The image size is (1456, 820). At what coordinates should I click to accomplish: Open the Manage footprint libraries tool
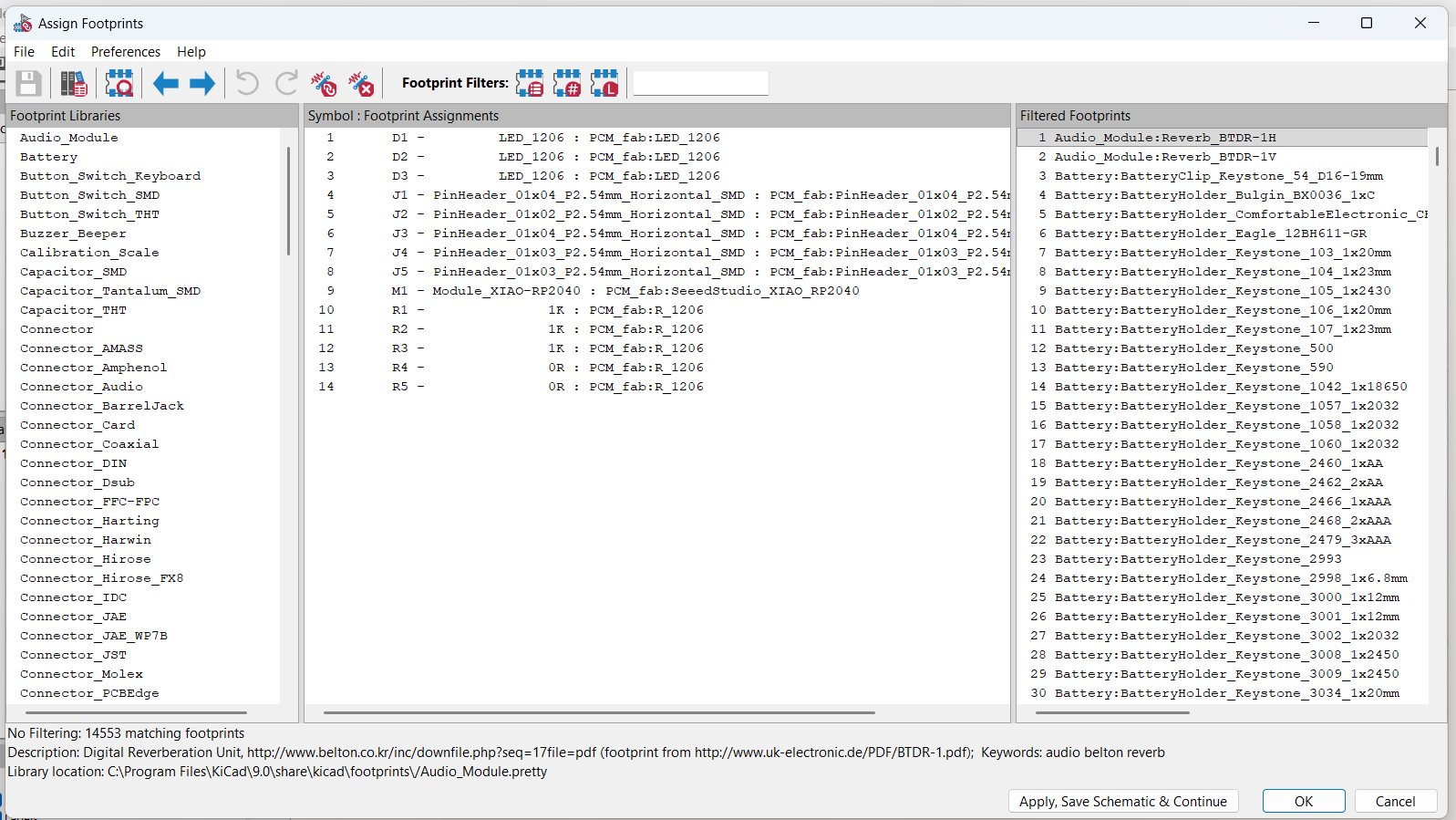(x=74, y=83)
